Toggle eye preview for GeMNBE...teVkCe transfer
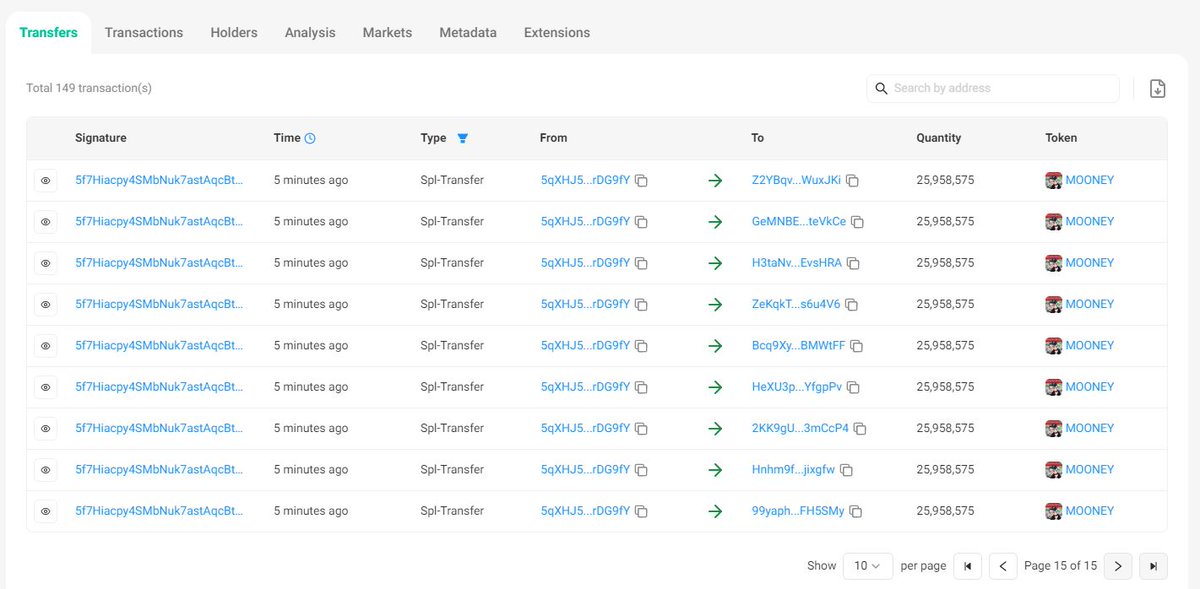The height and width of the screenshot is (589, 1200). click(x=45, y=222)
